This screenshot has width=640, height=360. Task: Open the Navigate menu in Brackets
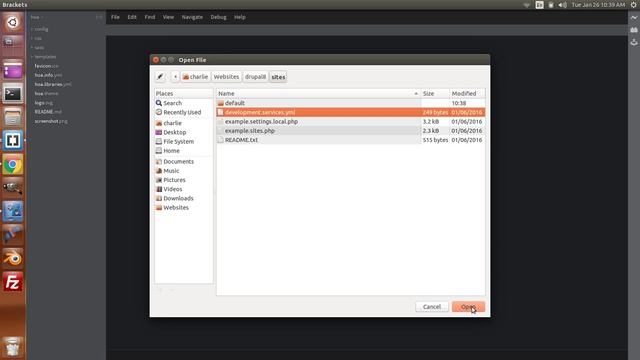tap(192, 17)
